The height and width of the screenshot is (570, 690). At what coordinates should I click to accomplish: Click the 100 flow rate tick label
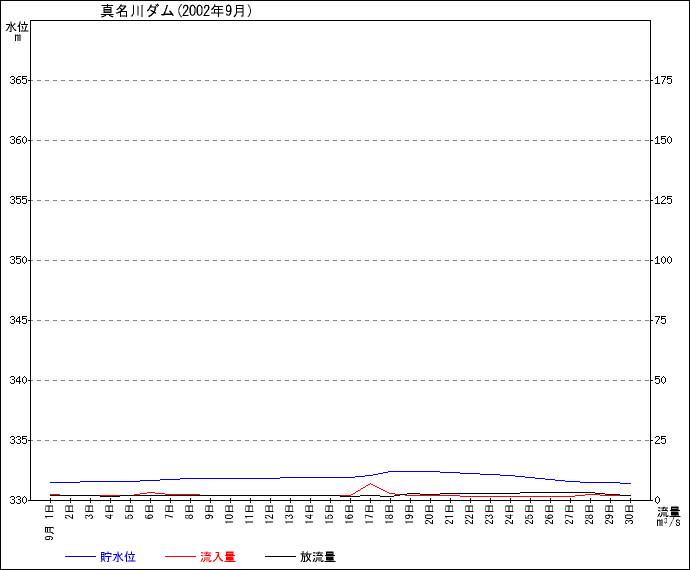(664, 260)
